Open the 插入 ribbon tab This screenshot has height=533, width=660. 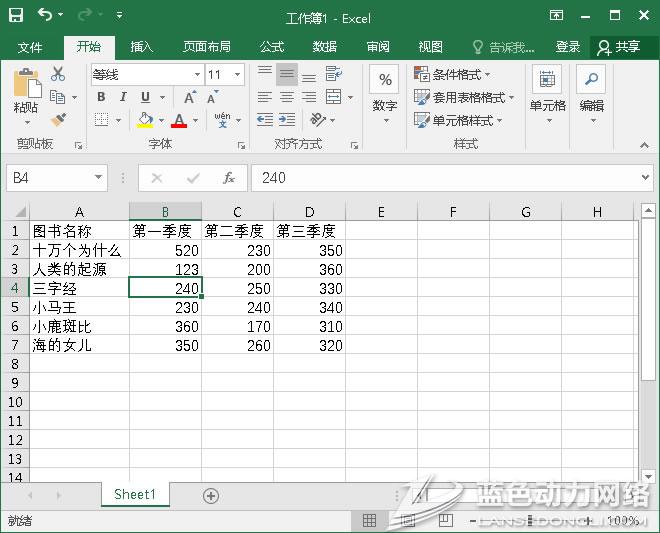click(x=142, y=47)
